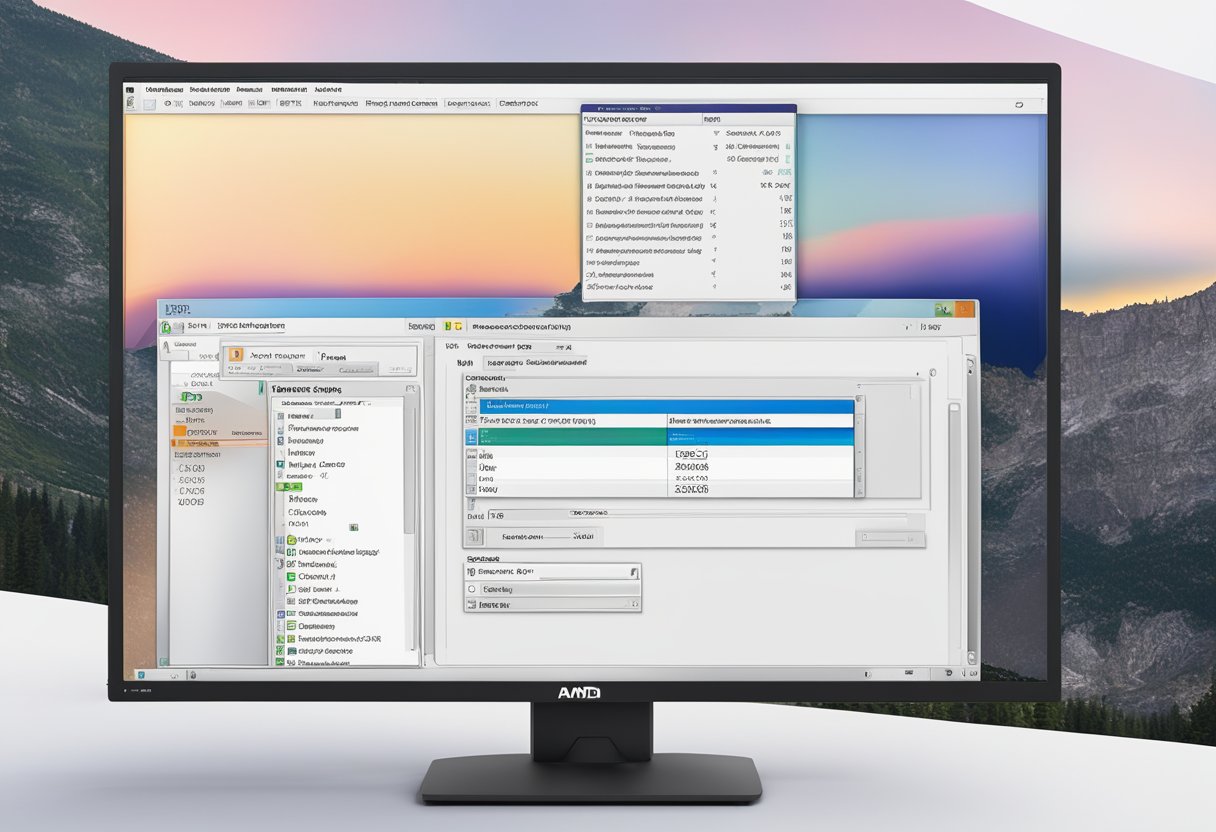Click the orange icon in the small dialog

pos(236,354)
